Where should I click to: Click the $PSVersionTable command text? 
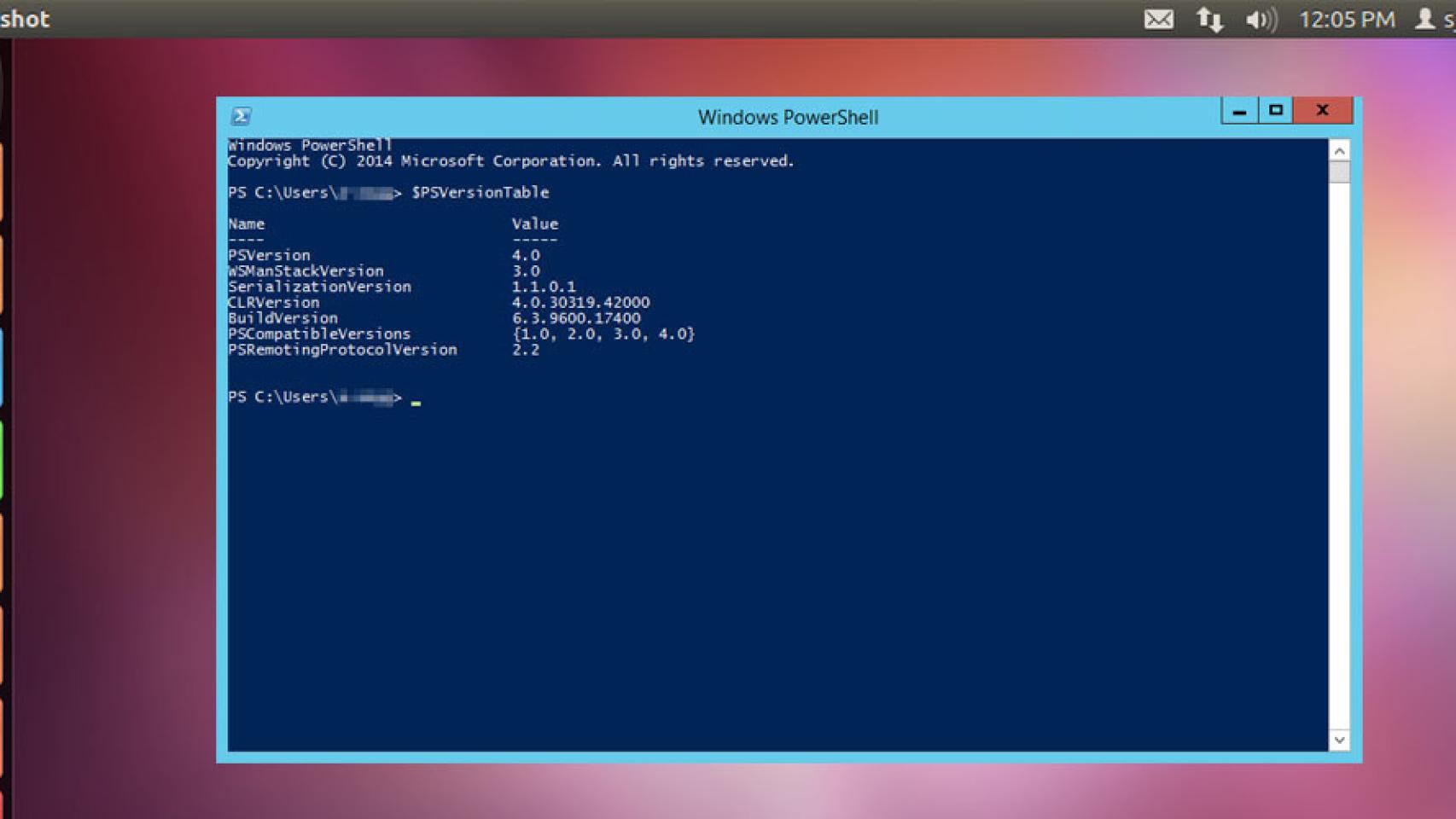[480, 193]
